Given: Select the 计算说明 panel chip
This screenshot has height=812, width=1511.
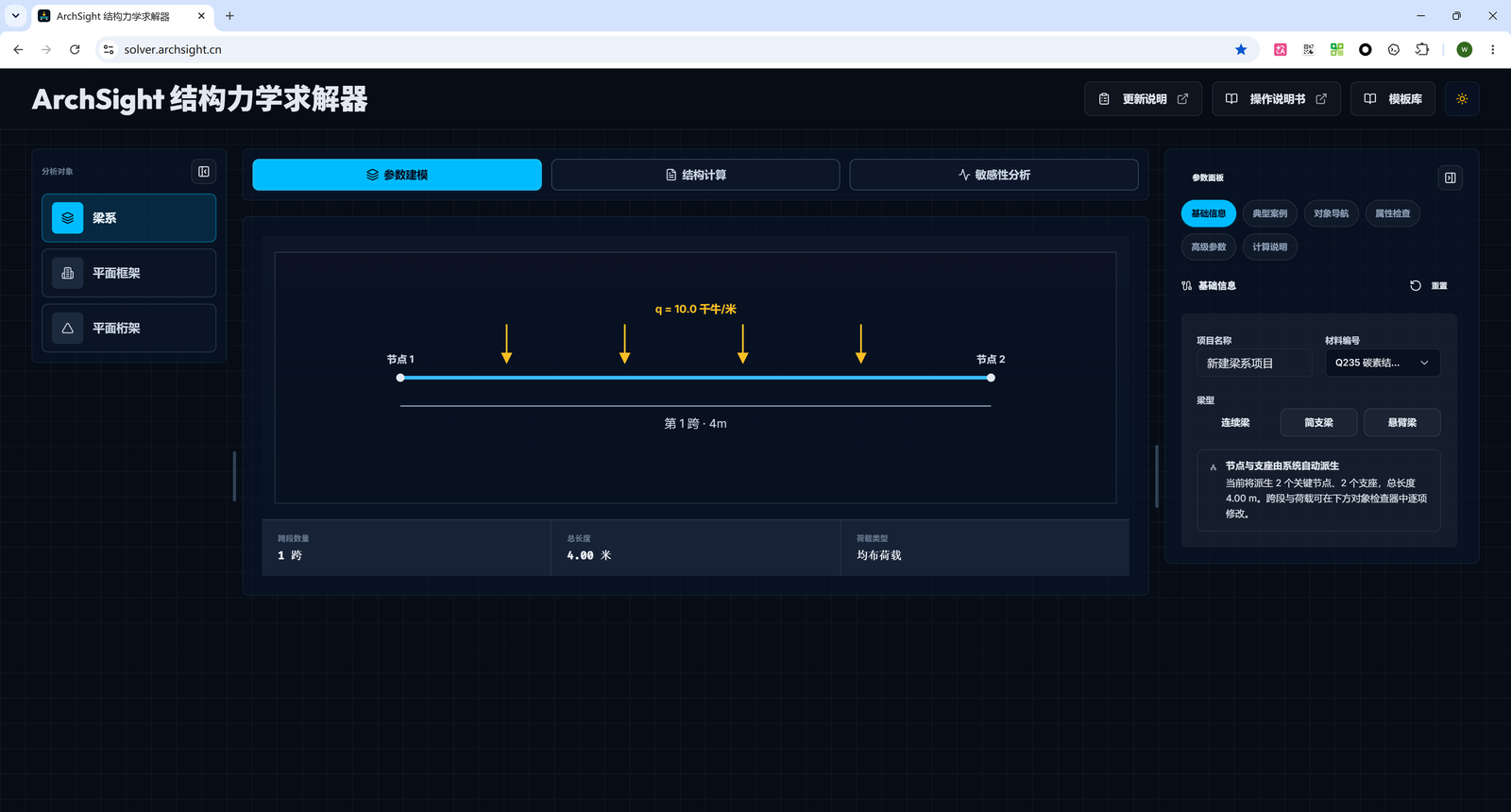Looking at the screenshot, I should pos(1270,247).
